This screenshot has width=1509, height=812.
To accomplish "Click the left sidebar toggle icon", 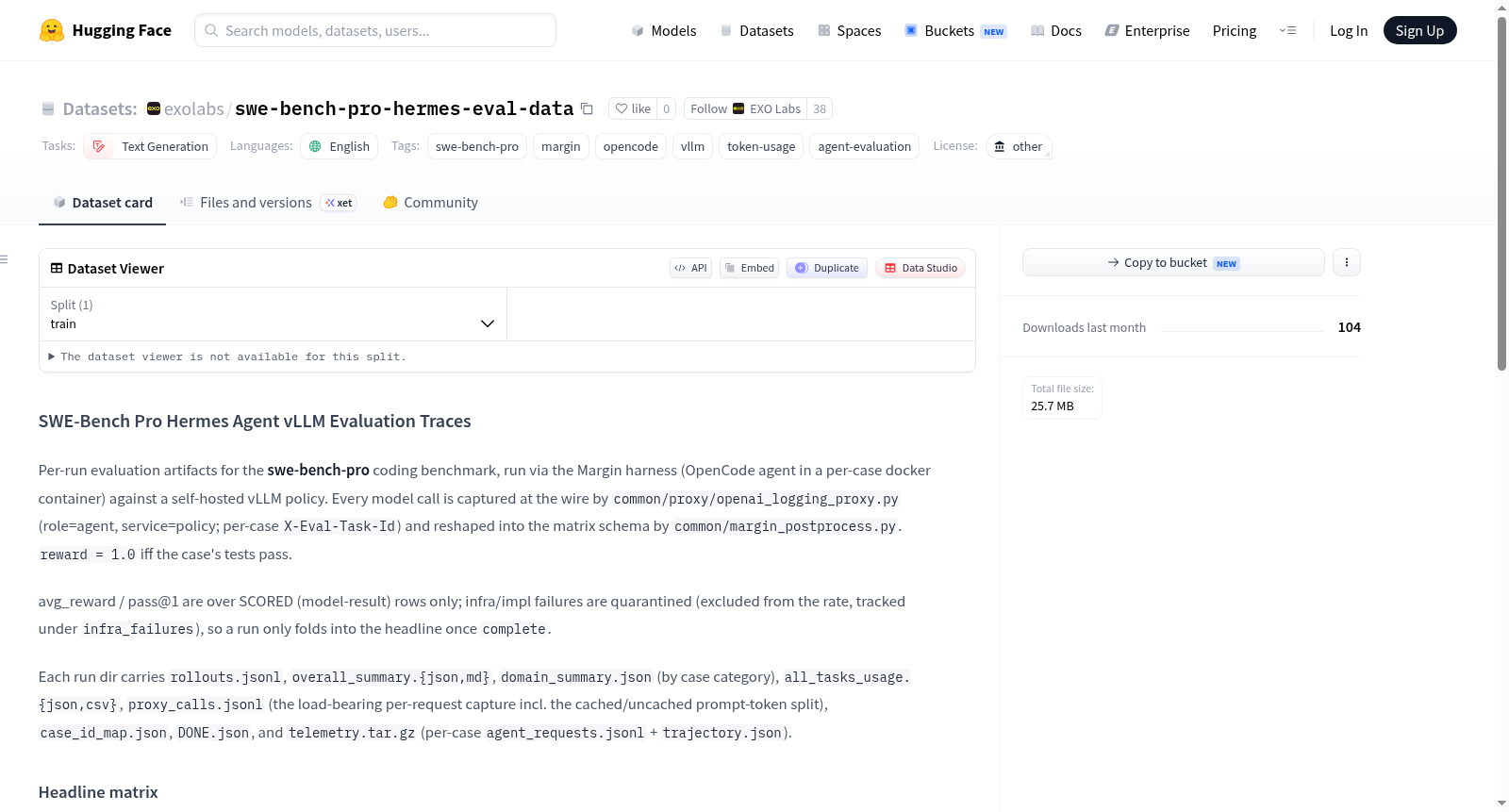I will tap(4, 259).
